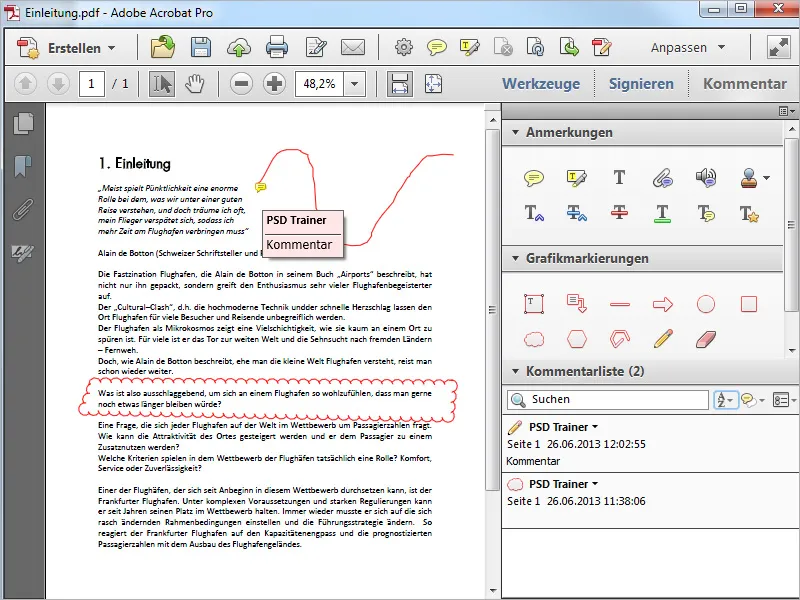Image resolution: width=800 pixels, height=600 pixels.
Task: Click the edit text pencil-page icon
Action: (x=316, y=47)
